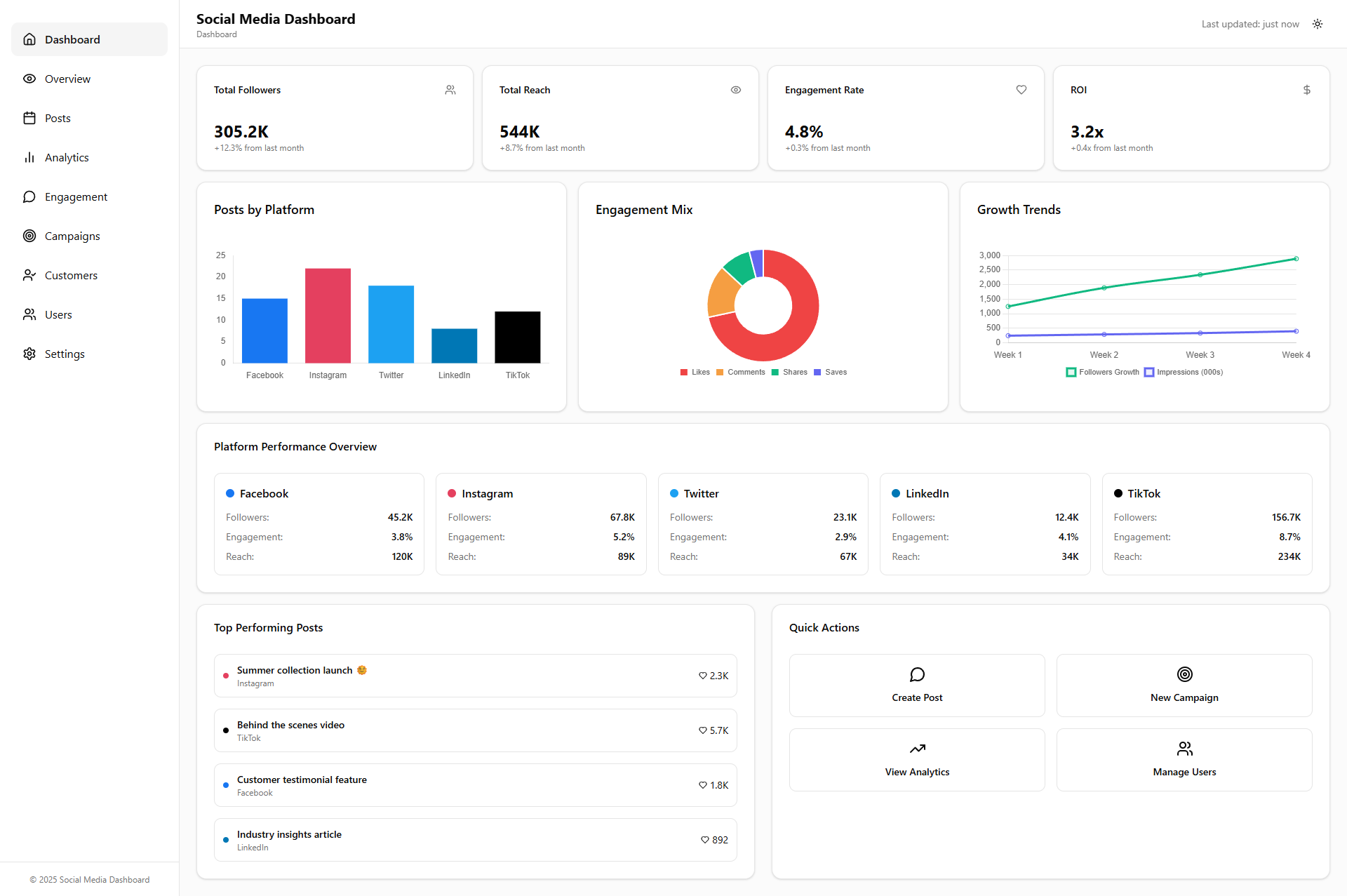1347x896 pixels.
Task: Click heart icon on Customer testimonial feature post
Action: click(x=702, y=785)
